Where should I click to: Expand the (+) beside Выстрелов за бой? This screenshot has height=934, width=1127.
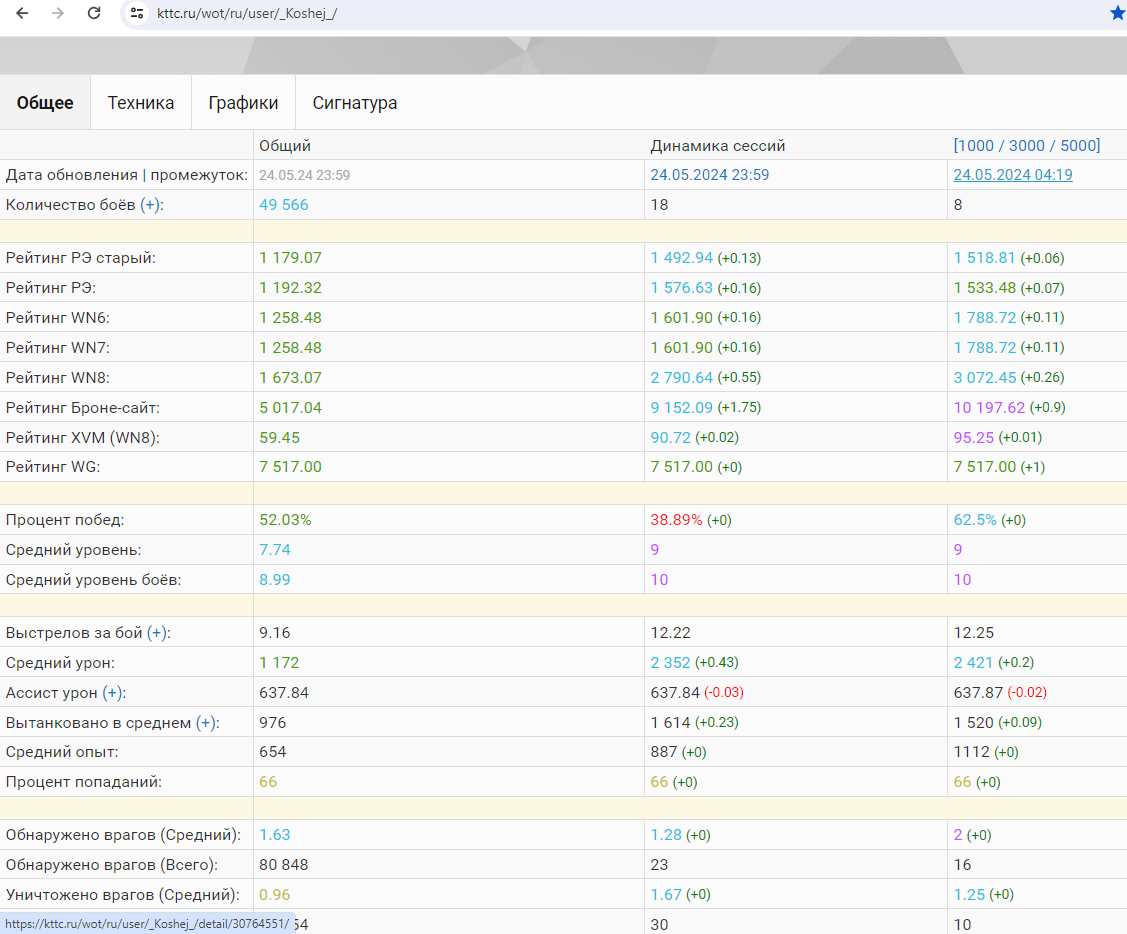[x=157, y=633]
